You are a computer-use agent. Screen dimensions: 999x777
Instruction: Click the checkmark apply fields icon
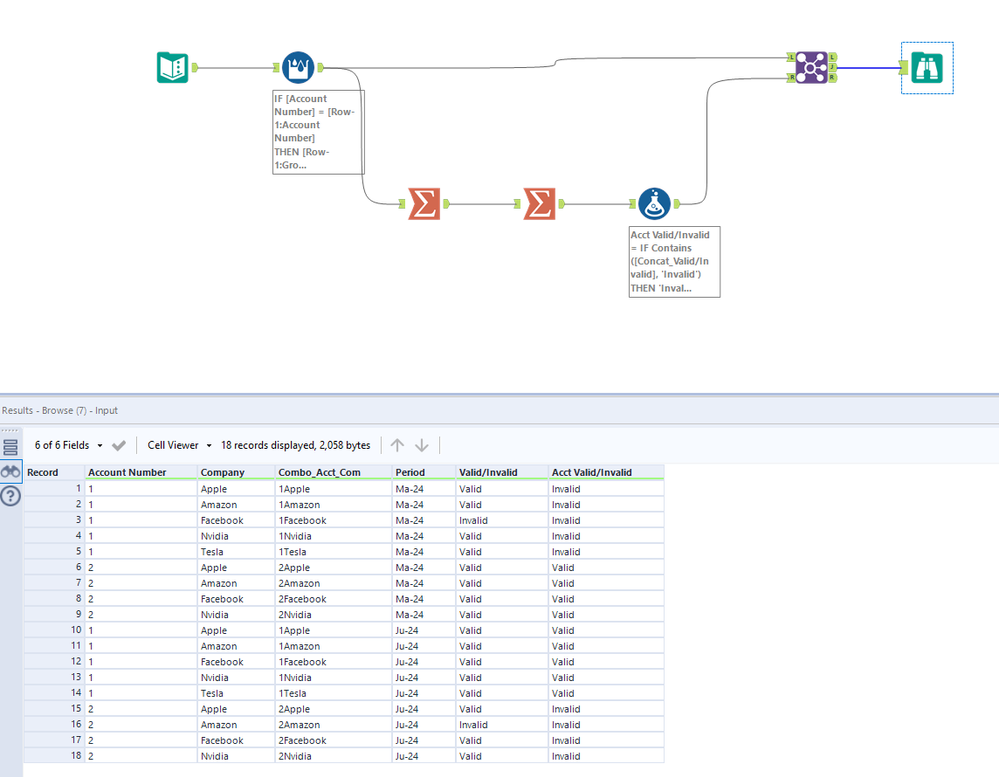[x=119, y=445]
